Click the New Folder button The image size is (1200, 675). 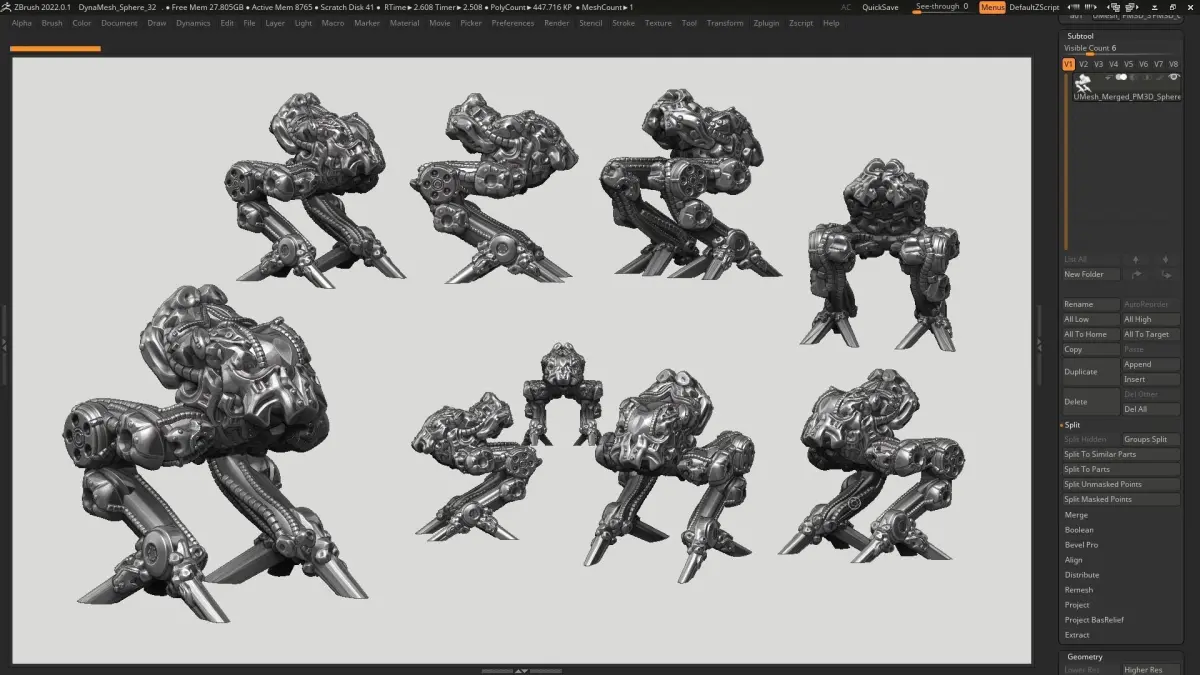click(1091, 274)
